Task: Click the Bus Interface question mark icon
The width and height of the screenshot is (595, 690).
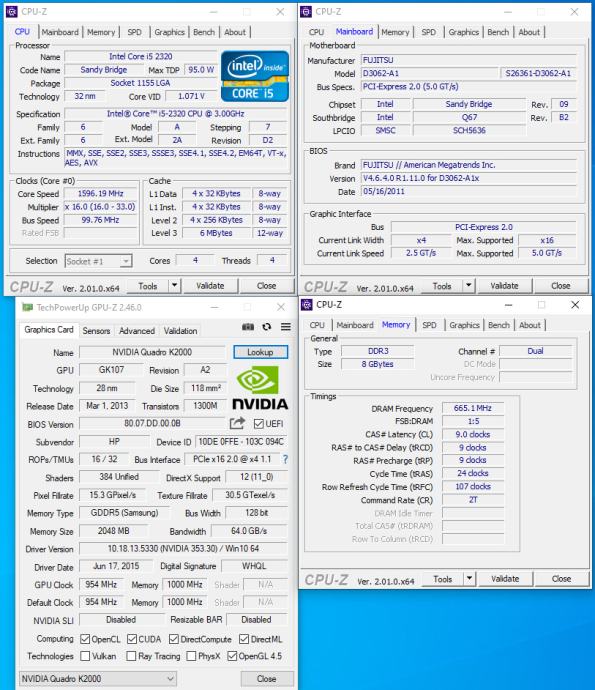Action: [285, 459]
